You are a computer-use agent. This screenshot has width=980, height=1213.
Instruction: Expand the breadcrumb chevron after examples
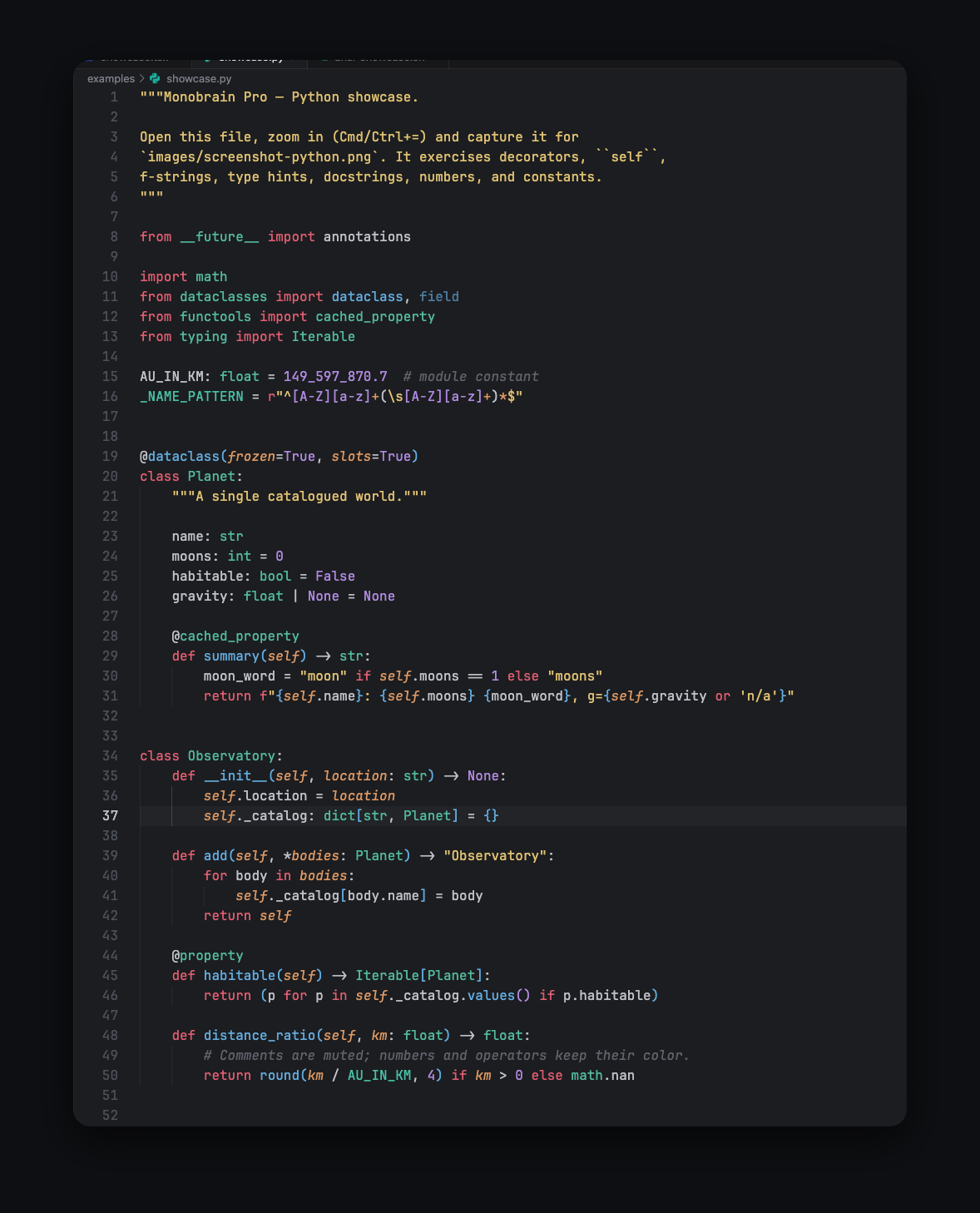coord(142,78)
